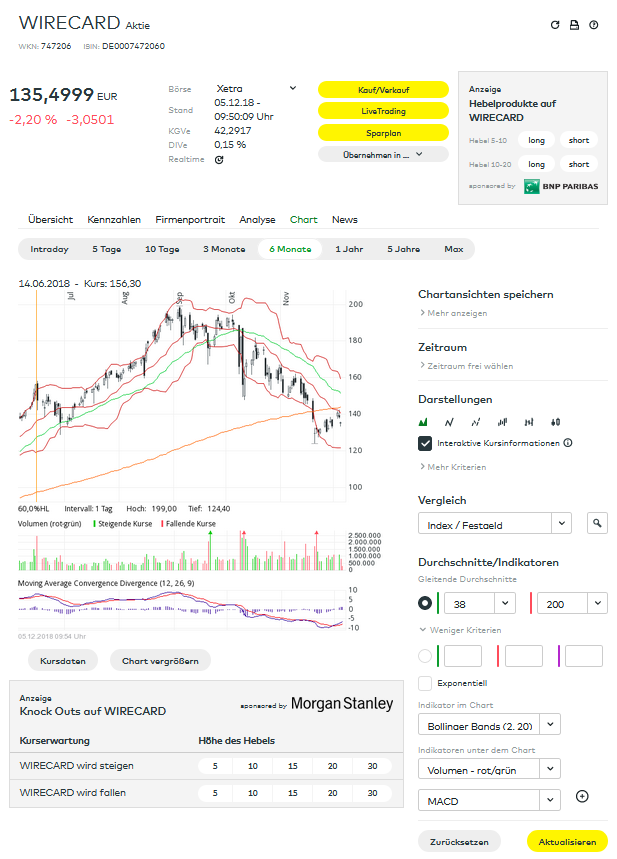
Task: Click the search magnifier next to Vergleich
Action: [x=597, y=523]
